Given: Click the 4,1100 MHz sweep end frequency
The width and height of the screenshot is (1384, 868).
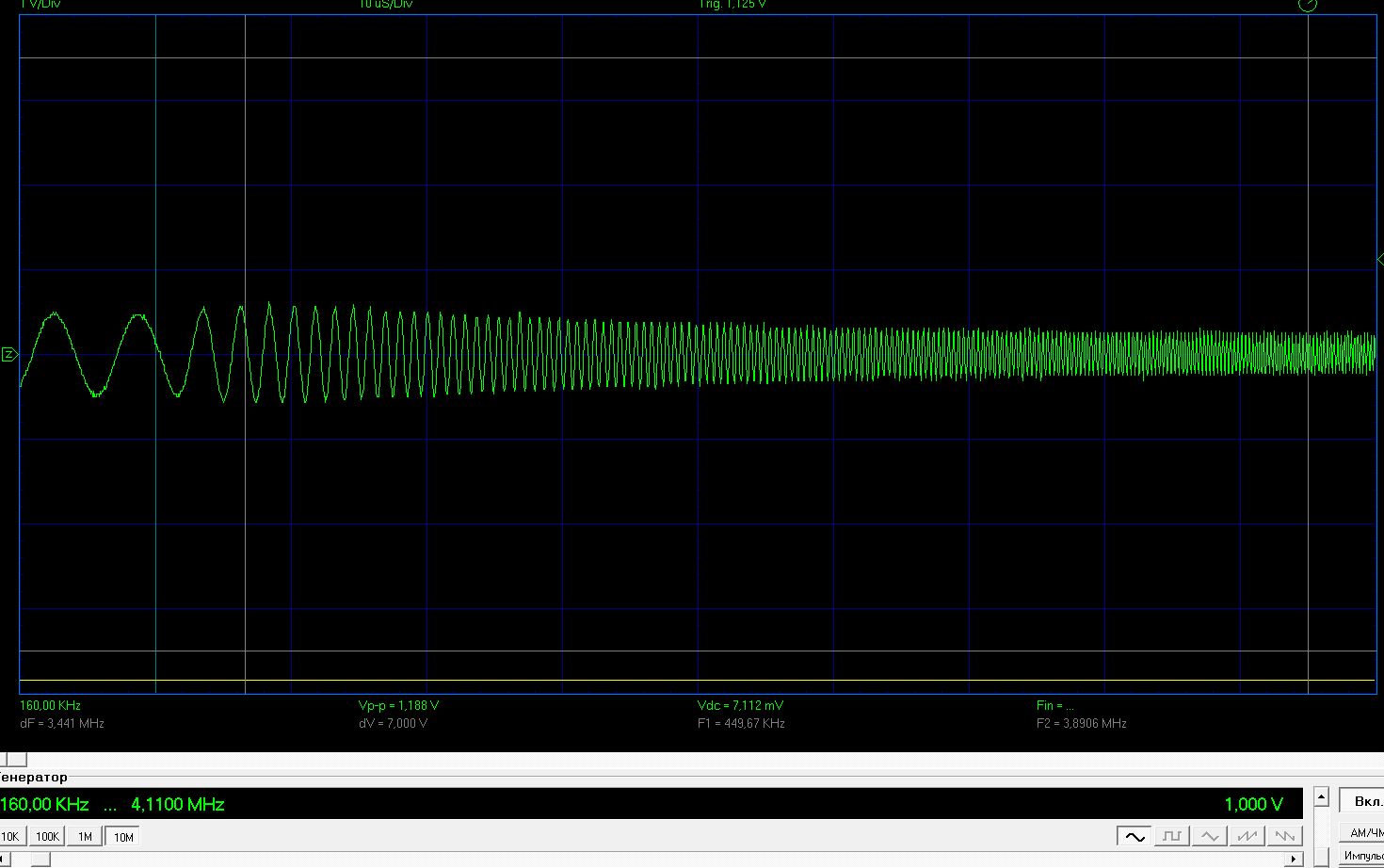Looking at the screenshot, I should click(178, 805).
